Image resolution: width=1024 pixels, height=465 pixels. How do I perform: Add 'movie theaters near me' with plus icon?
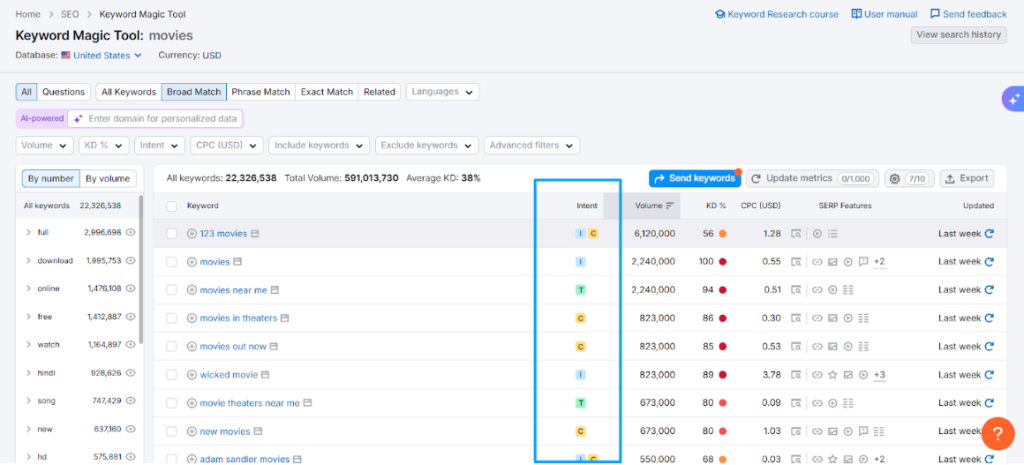click(192, 403)
